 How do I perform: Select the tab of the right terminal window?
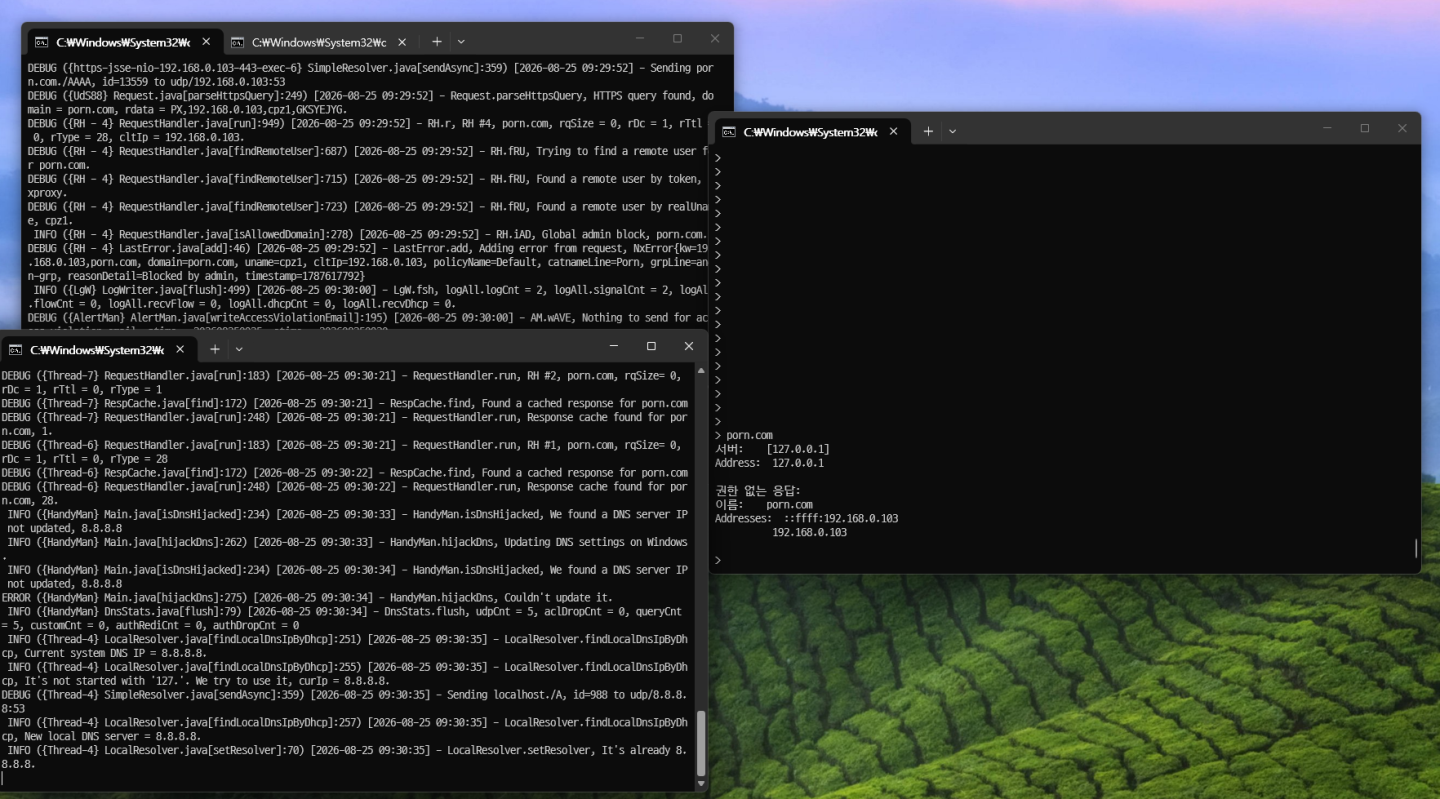(810, 132)
